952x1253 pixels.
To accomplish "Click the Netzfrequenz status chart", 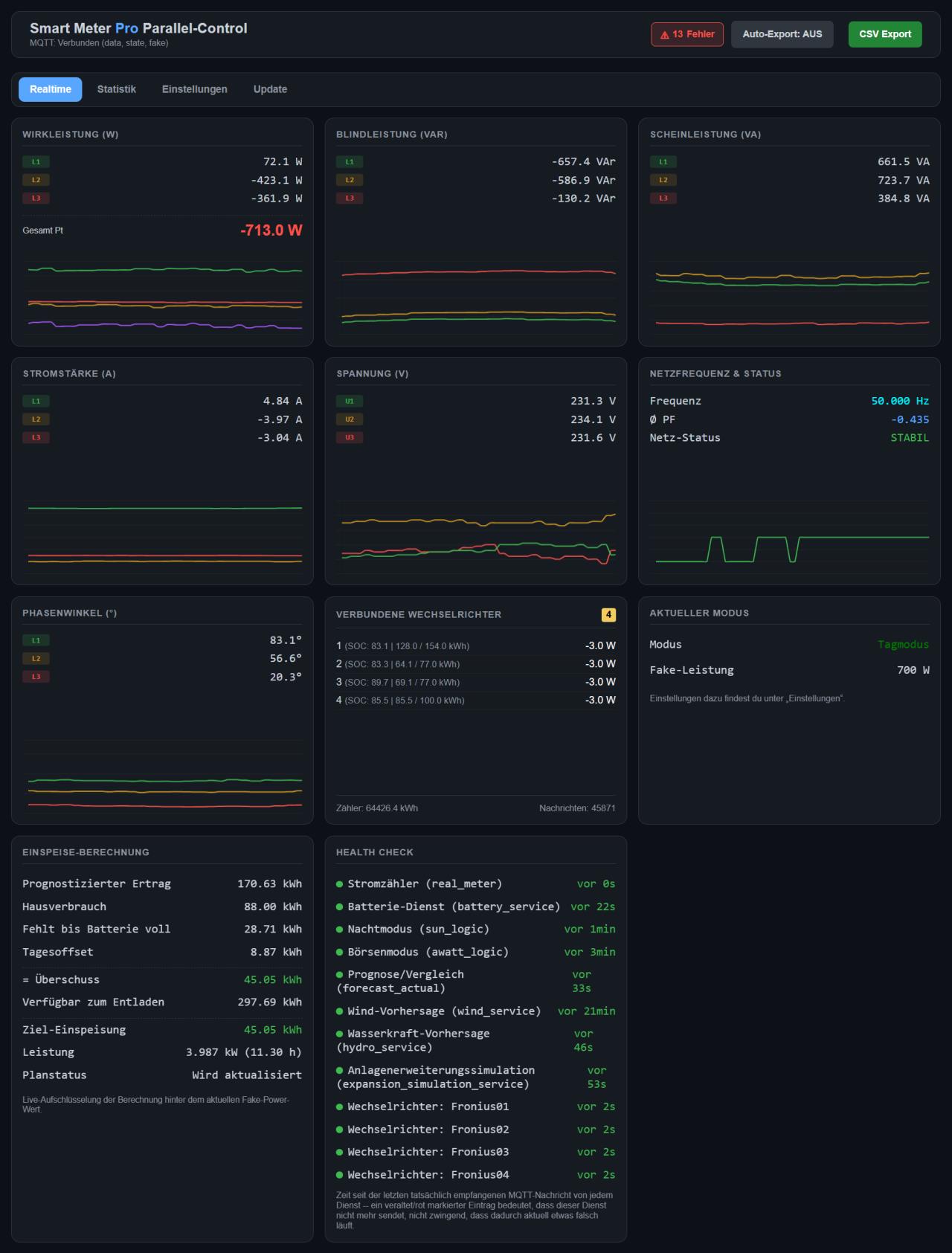I will 789,535.
